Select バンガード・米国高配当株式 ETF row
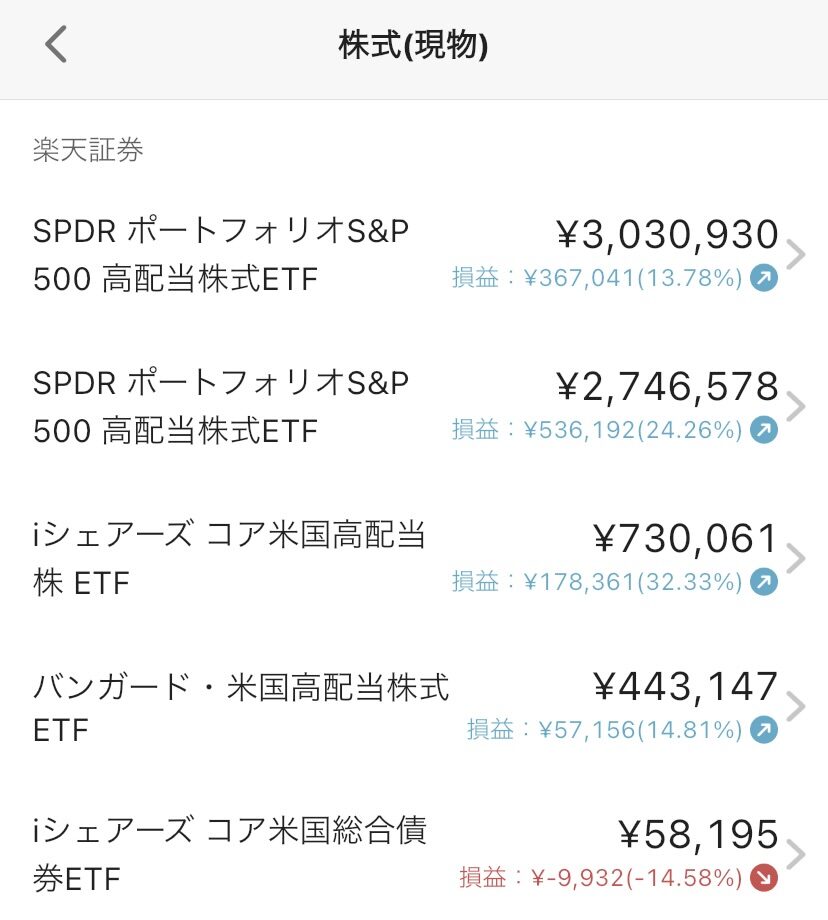The height and width of the screenshot is (920, 828). (414, 706)
